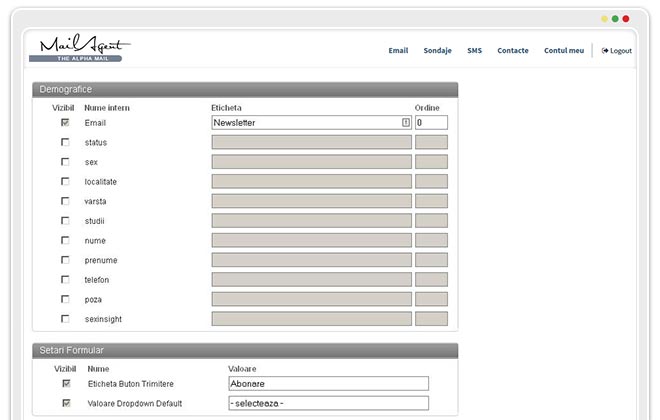Click the Newsletter label input field

(x=305, y=123)
